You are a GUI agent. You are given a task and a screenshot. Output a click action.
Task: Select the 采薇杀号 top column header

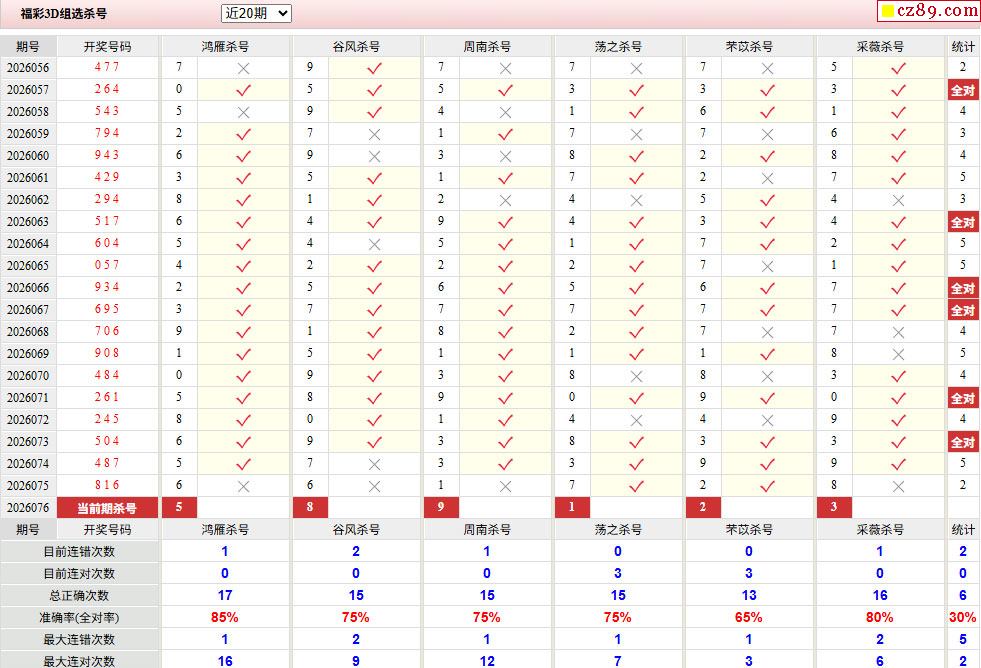click(880, 46)
